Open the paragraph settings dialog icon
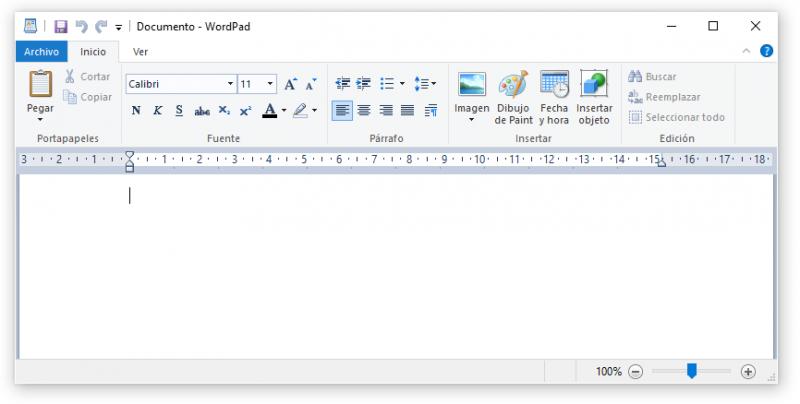 (x=431, y=110)
